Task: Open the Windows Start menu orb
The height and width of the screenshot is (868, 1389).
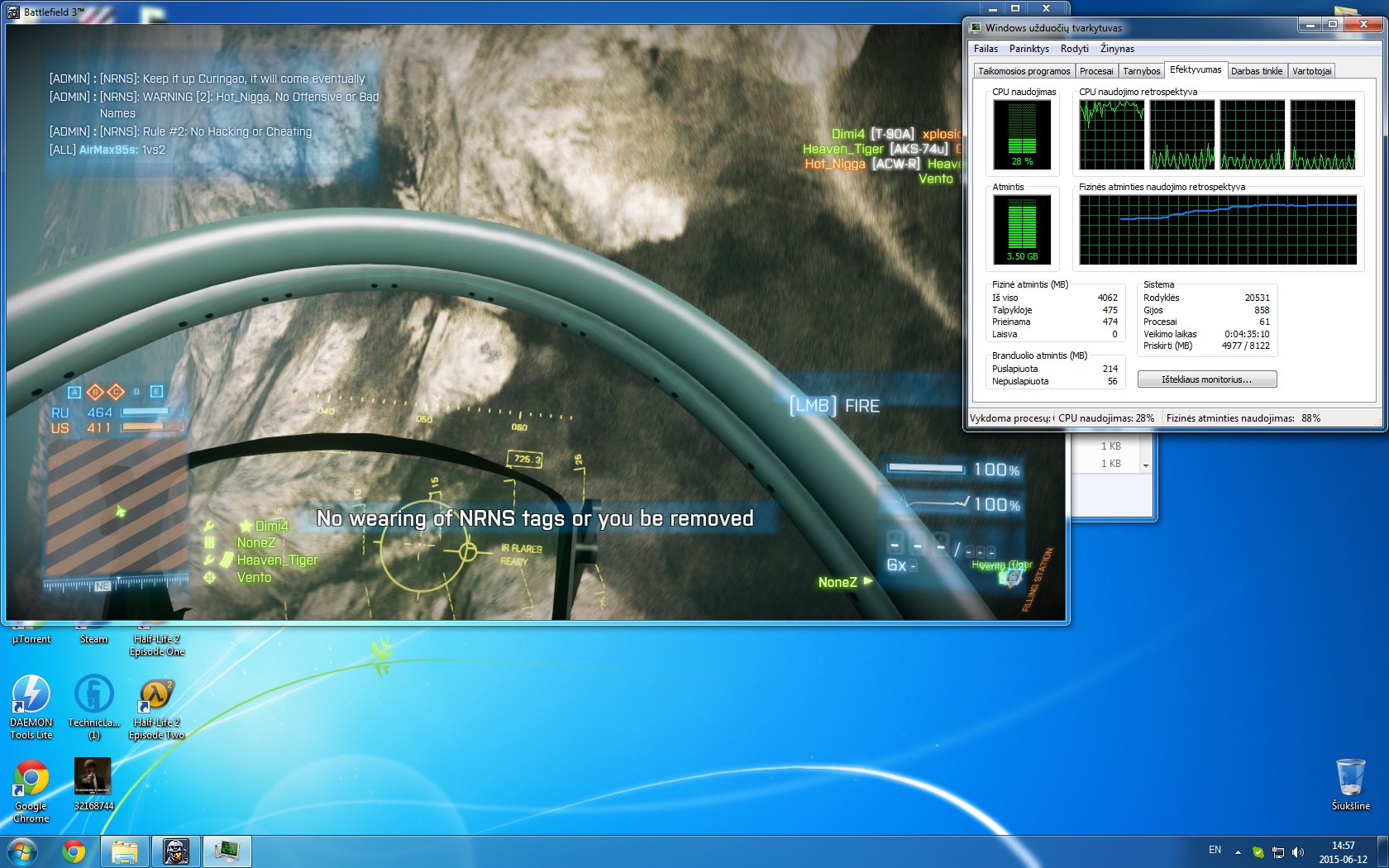Action: [x=22, y=851]
